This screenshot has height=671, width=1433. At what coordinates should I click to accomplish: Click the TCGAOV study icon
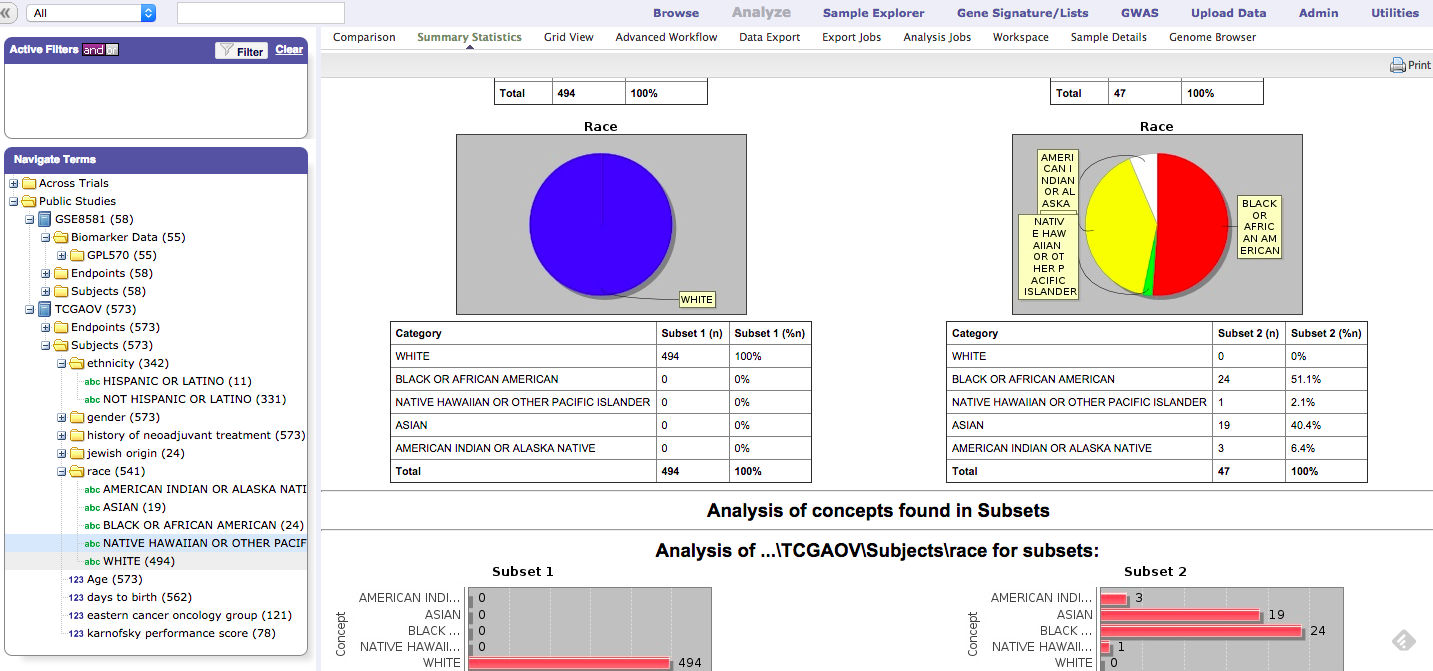pyautogui.click(x=44, y=309)
